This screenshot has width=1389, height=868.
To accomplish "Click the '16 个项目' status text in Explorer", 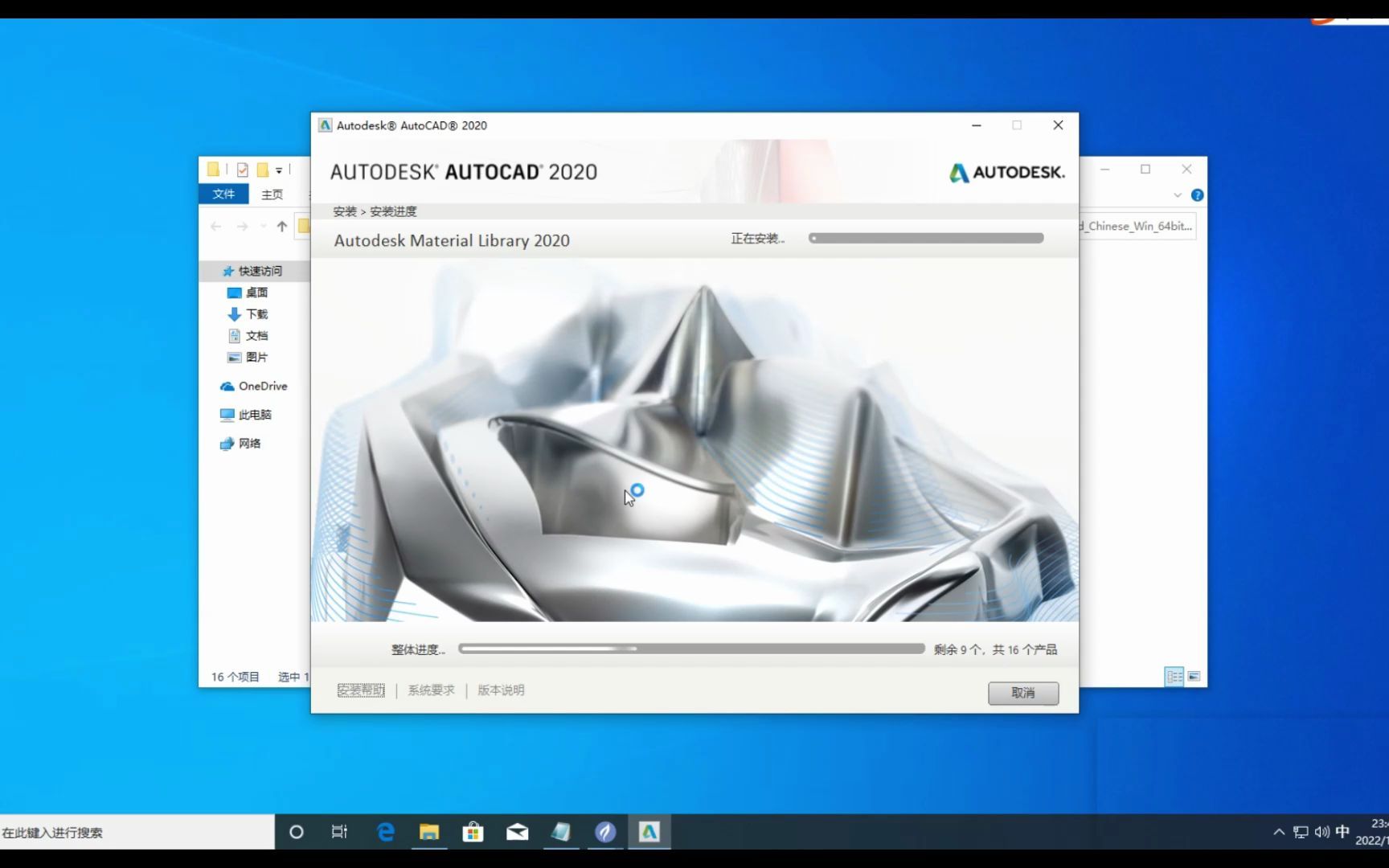I will click(235, 677).
